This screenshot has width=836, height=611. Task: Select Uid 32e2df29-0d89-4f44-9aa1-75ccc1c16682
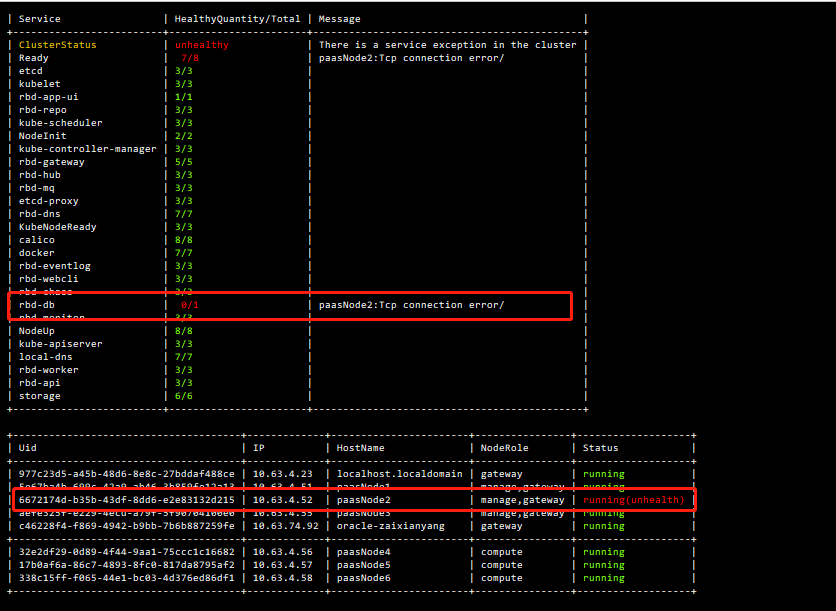tap(126, 552)
